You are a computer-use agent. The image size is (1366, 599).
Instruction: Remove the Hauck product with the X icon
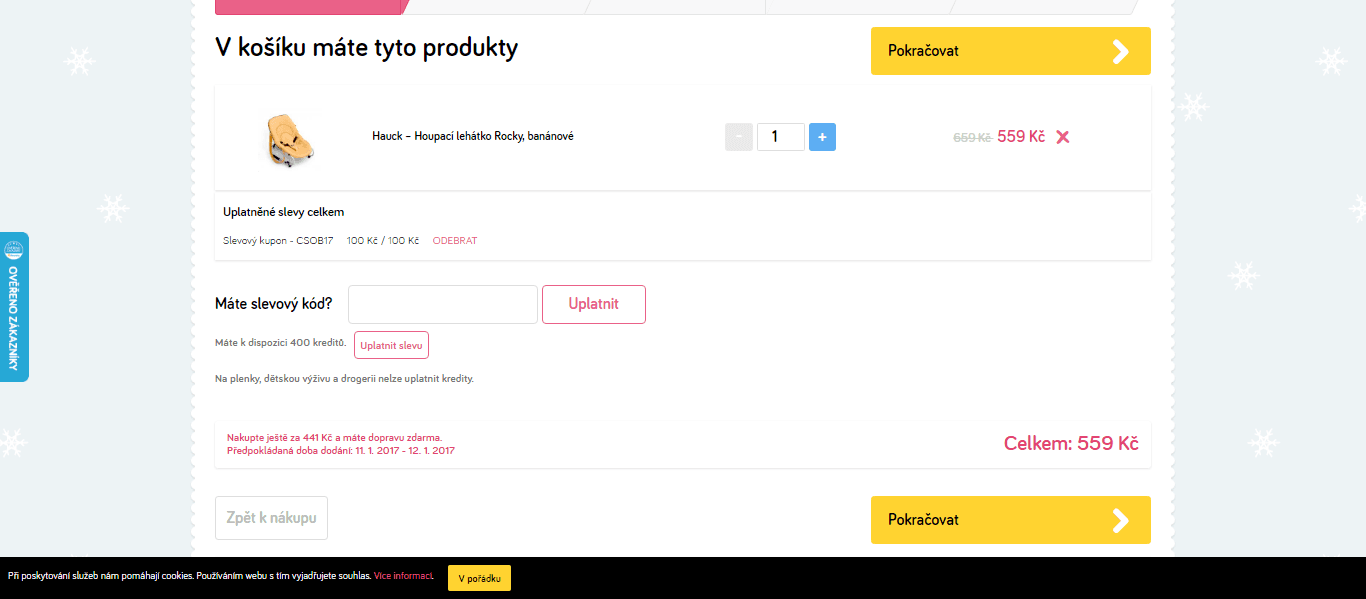tap(1062, 137)
